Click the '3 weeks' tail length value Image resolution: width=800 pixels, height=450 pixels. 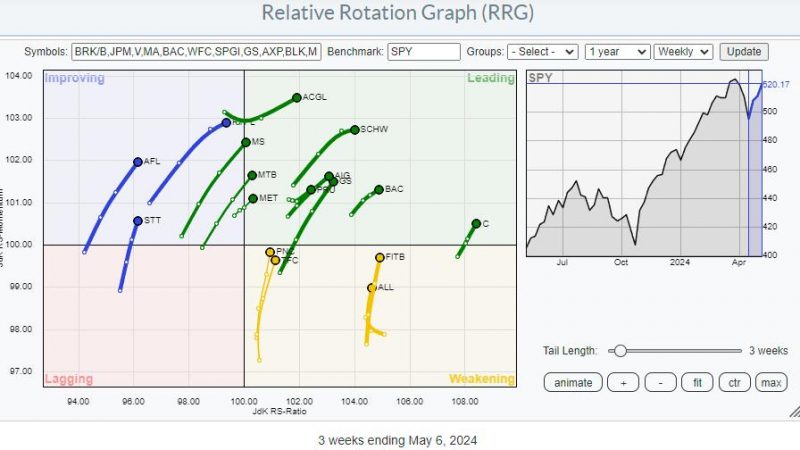768,351
